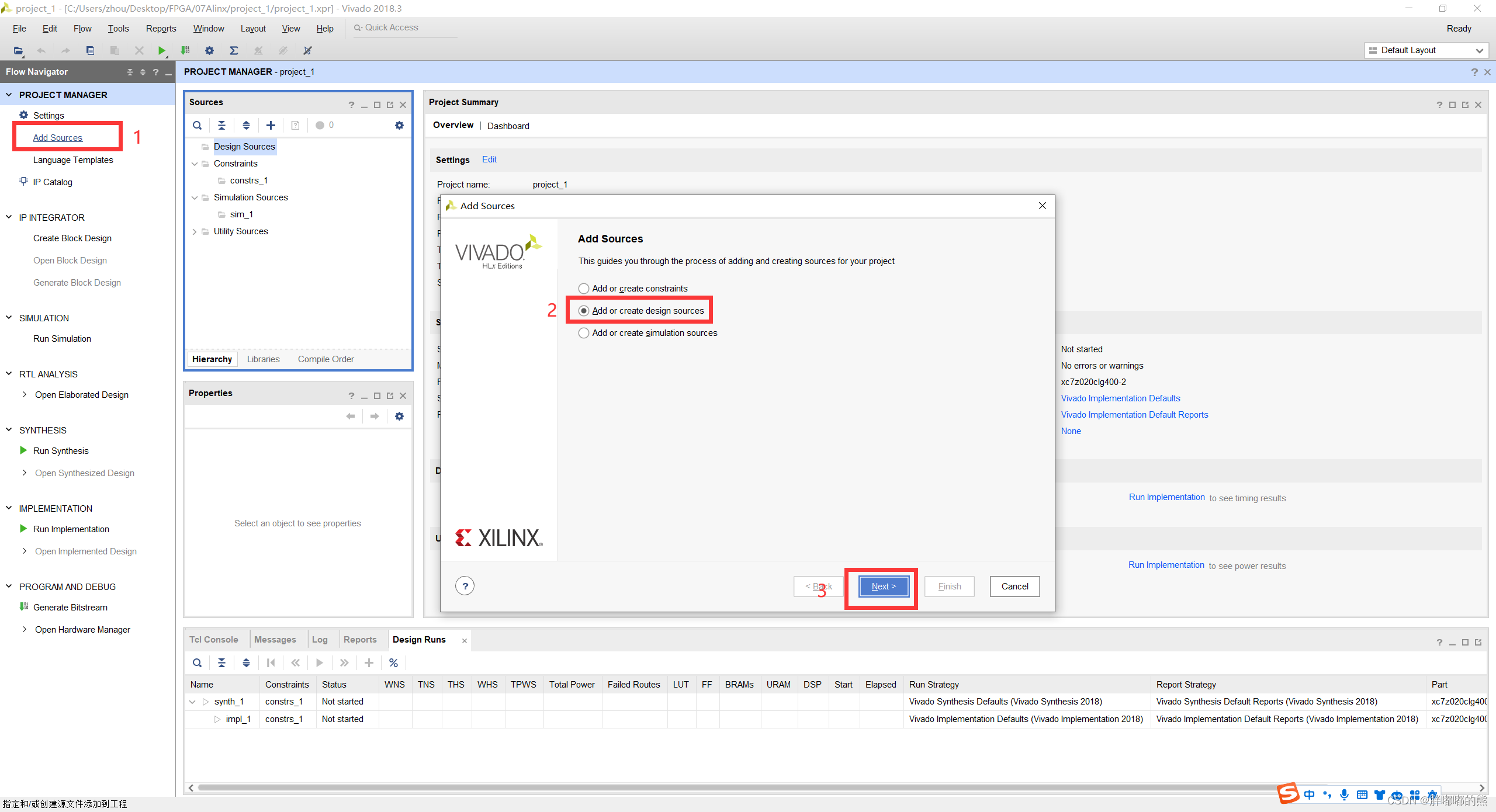This screenshot has width=1496, height=812.
Task: Open the Reports menu
Action: pos(161,28)
